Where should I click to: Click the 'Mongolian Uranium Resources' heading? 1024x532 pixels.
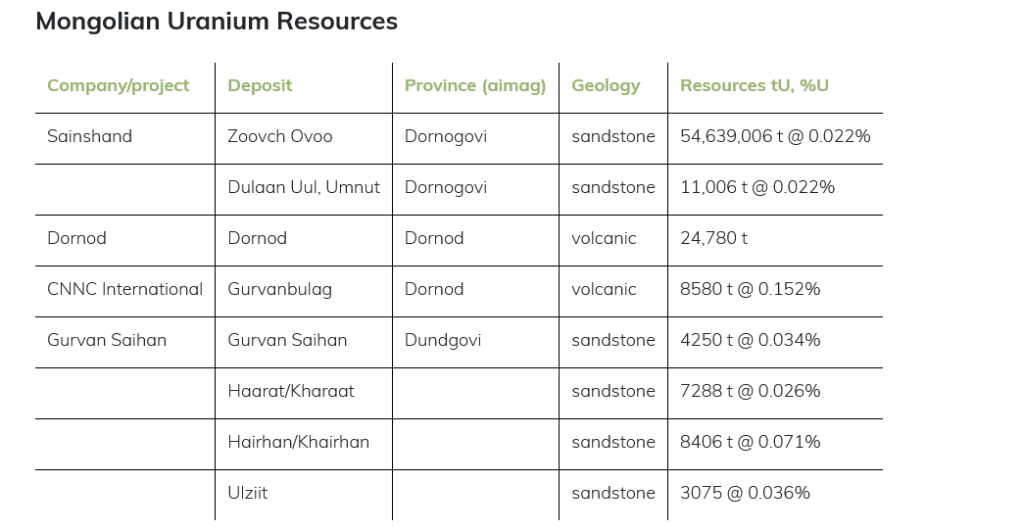click(216, 21)
